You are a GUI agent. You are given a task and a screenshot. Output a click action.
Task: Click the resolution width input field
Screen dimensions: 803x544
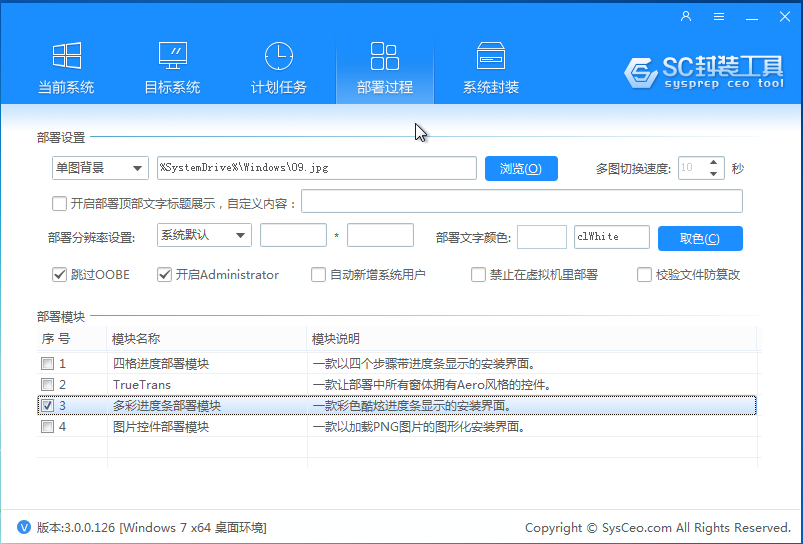tap(293, 235)
